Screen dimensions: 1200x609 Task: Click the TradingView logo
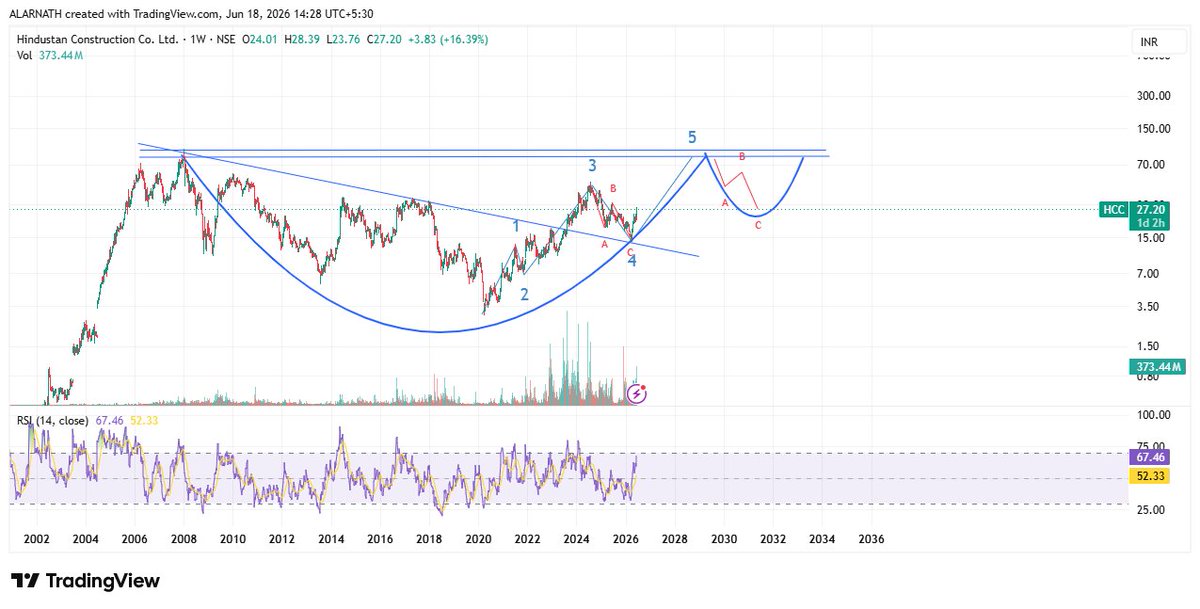pyautogui.click(x=85, y=581)
